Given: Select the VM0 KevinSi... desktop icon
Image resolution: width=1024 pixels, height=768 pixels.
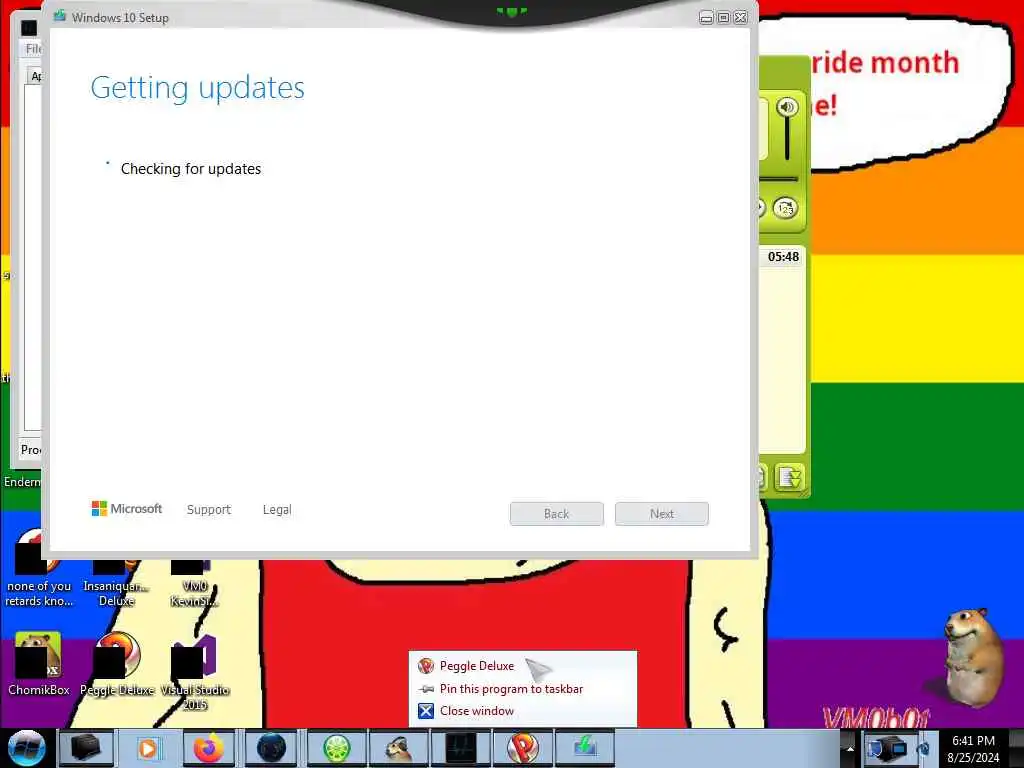Looking at the screenshot, I should [195, 581].
